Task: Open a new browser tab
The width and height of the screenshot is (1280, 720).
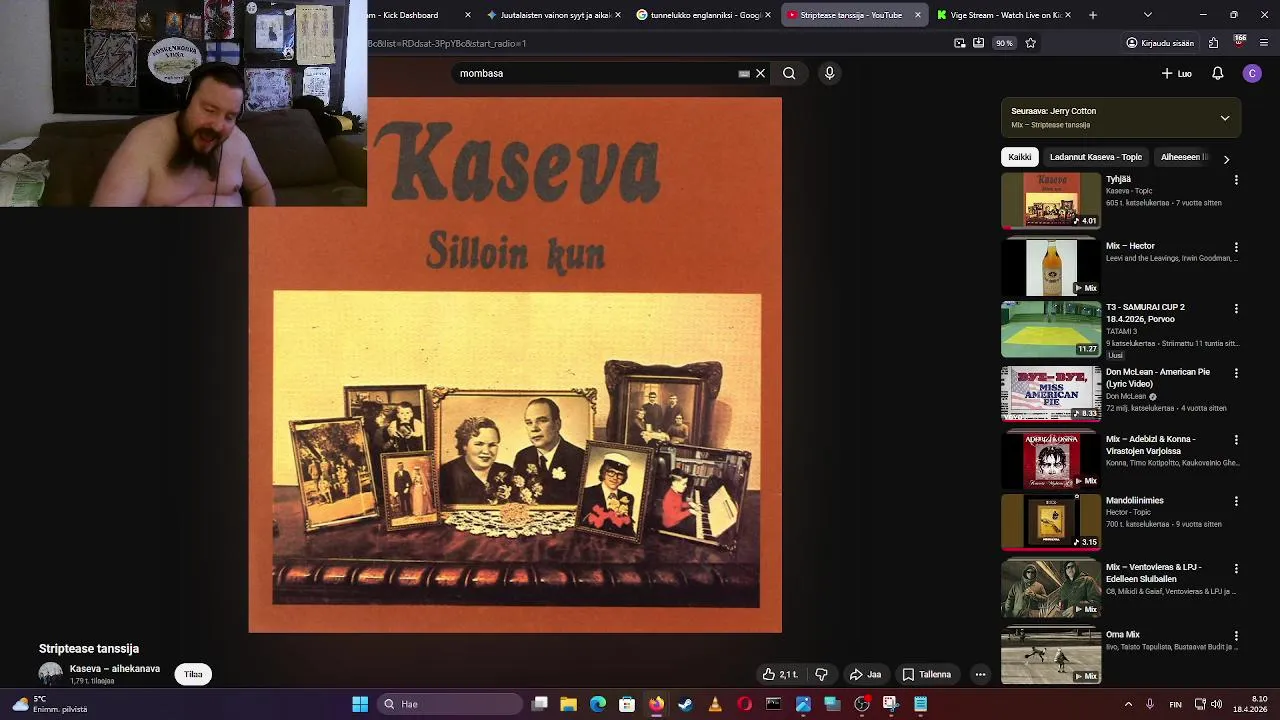Action: point(1092,15)
